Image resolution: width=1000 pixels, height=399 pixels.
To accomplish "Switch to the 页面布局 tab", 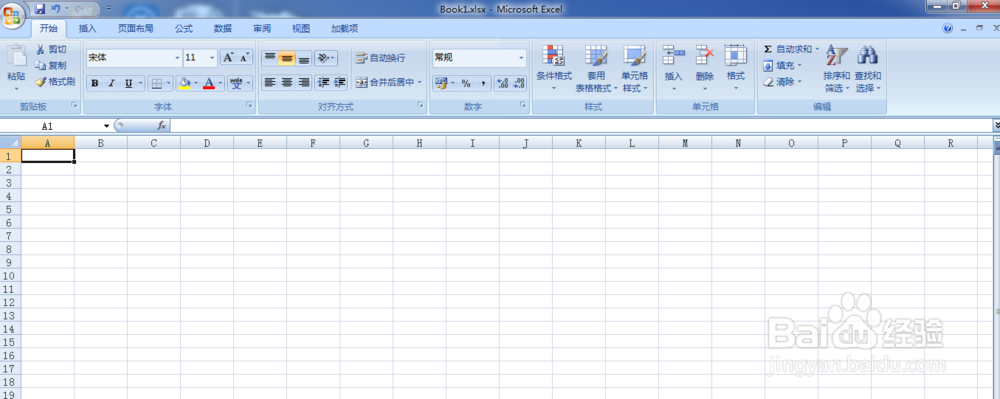I will pyautogui.click(x=135, y=29).
